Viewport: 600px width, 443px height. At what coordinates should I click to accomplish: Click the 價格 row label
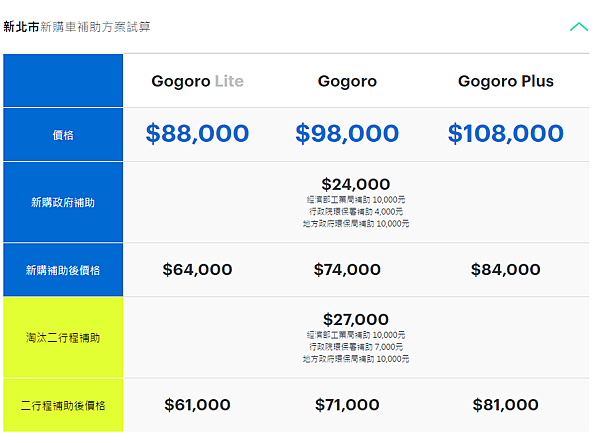tap(63, 135)
